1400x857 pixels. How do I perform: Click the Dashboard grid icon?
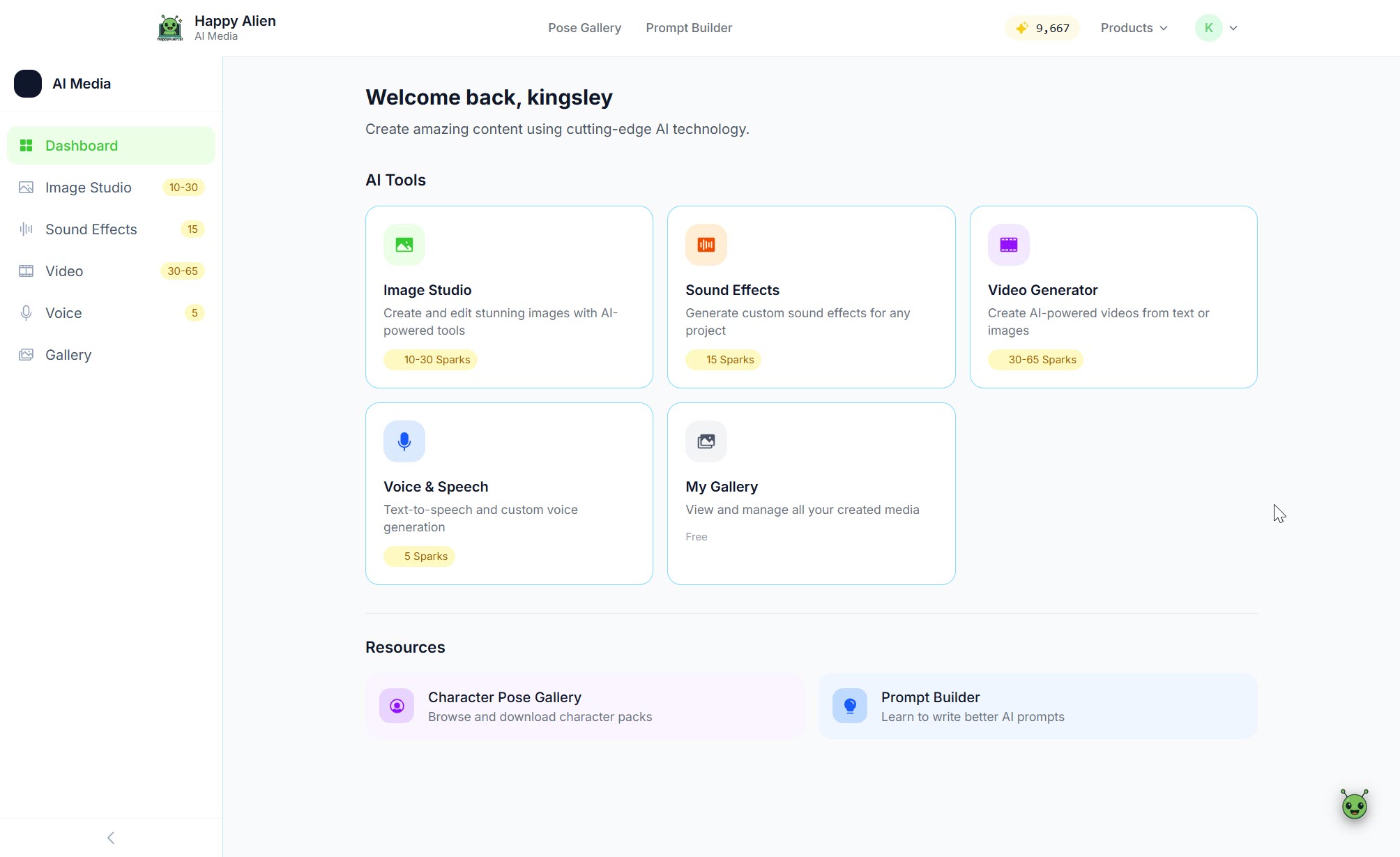26,145
